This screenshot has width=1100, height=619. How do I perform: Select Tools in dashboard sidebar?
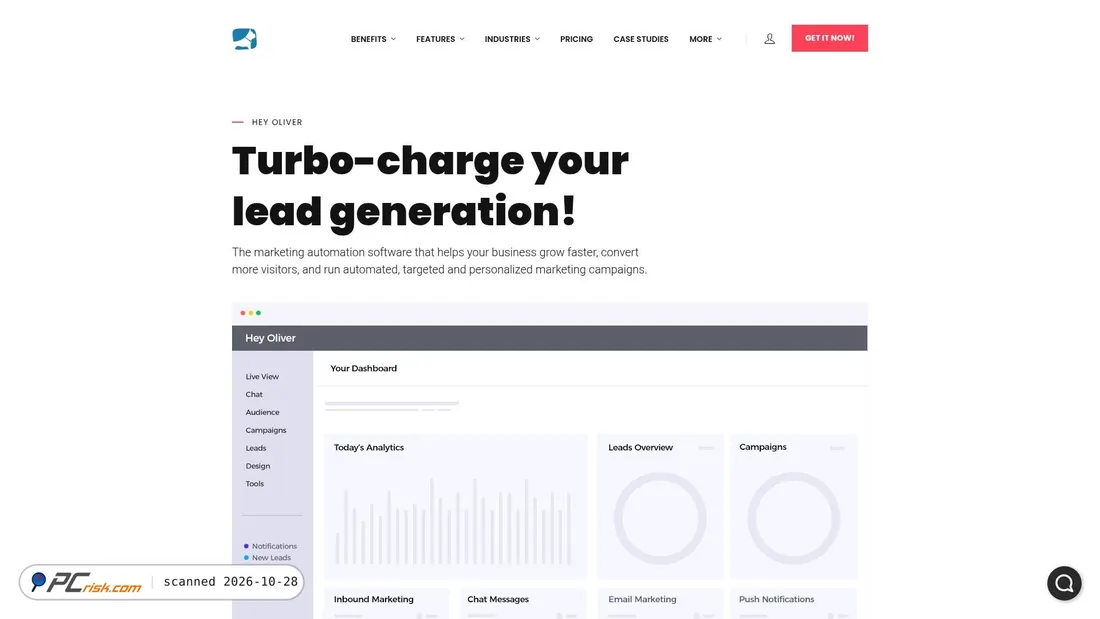[x=255, y=484]
